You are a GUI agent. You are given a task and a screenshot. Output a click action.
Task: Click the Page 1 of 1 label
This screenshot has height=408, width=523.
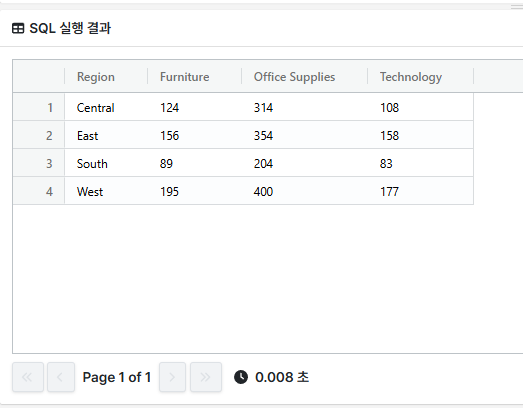117,377
